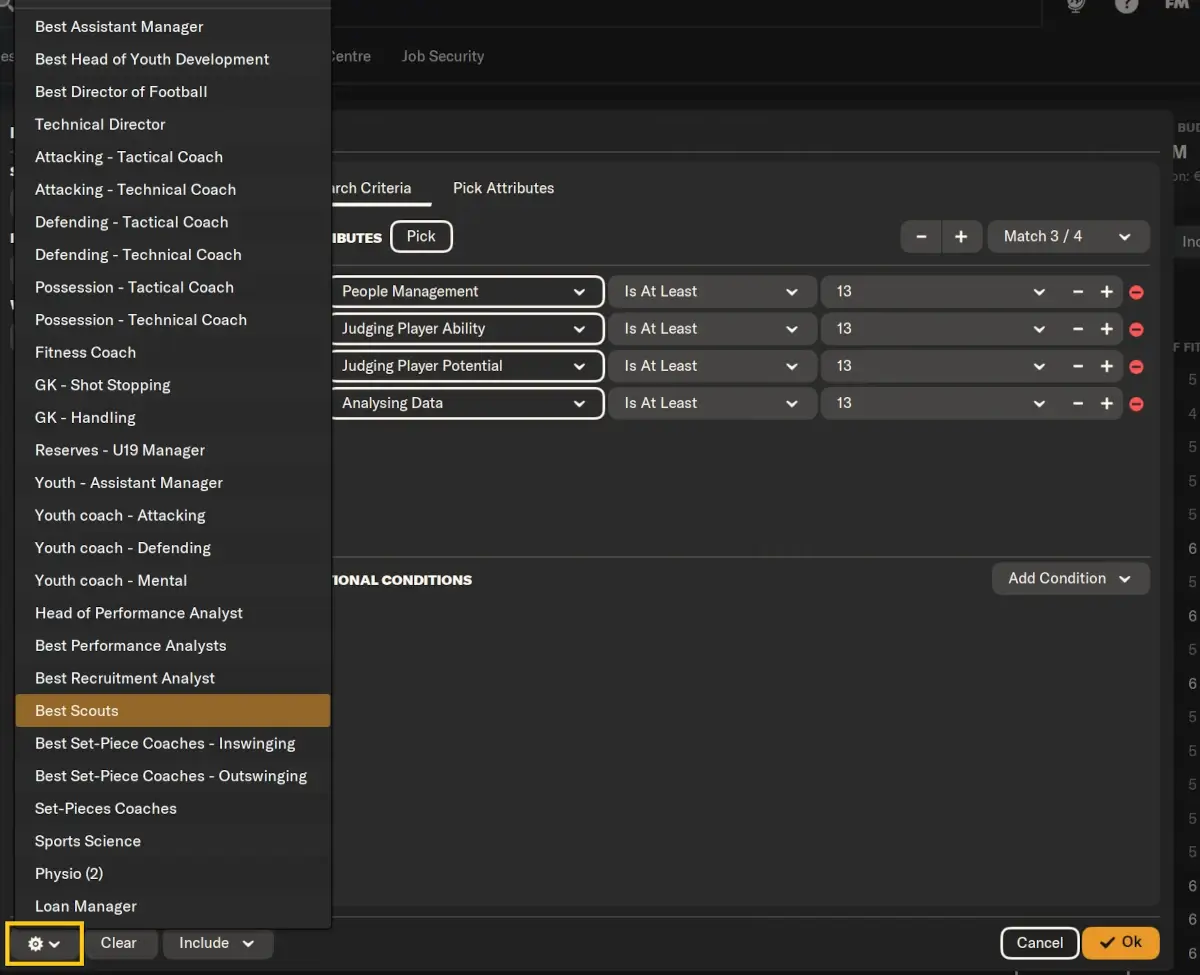Select Loan Manager filter

click(173, 906)
